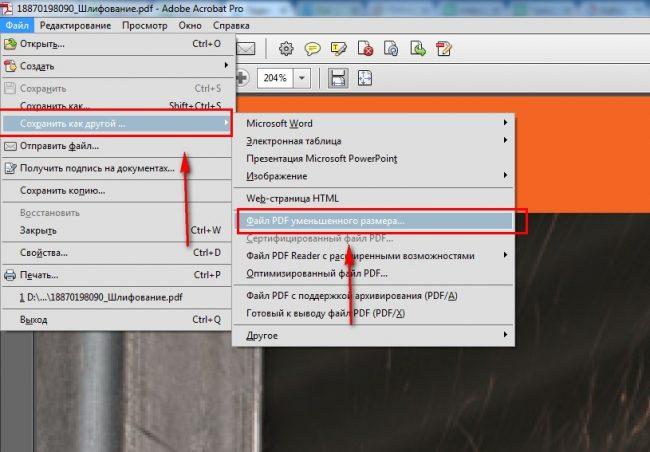Select Получить подпись на документах...
The image size is (650, 452).
[x=117, y=168]
